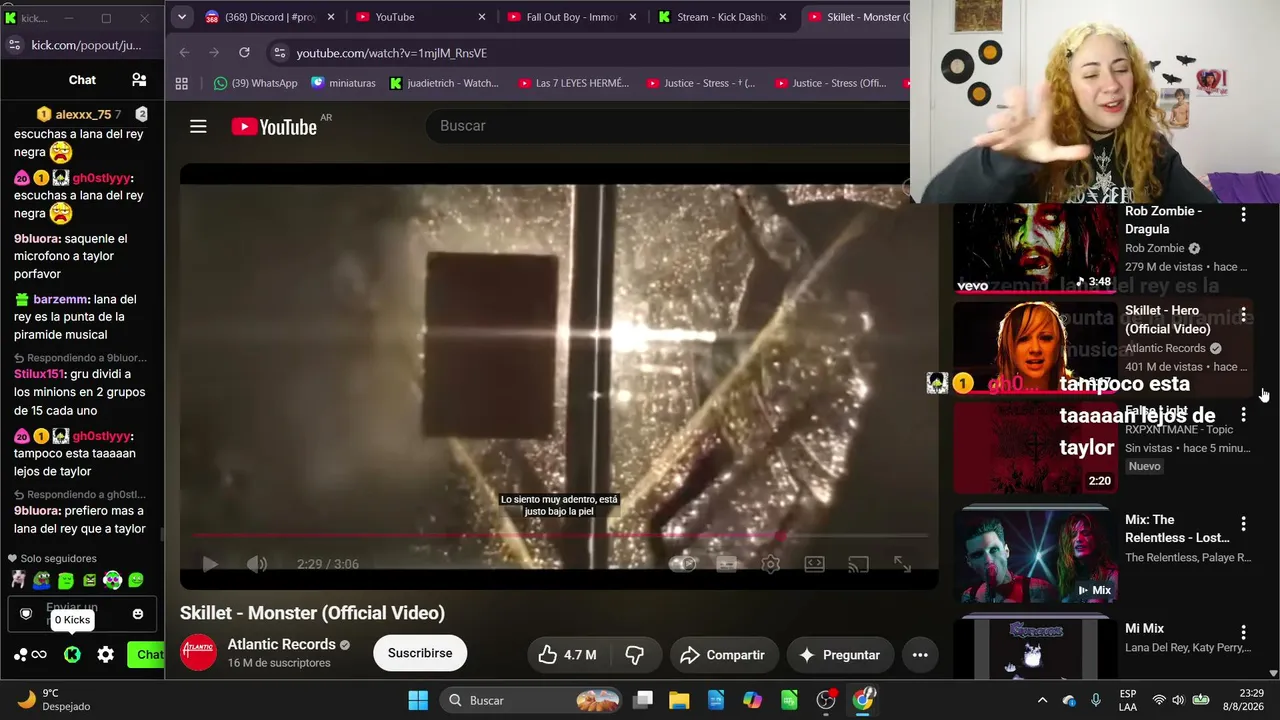The height and width of the screenshot is (720, 1280).
Task: Open Windows Start menu
Action: (x=418, y=700)
